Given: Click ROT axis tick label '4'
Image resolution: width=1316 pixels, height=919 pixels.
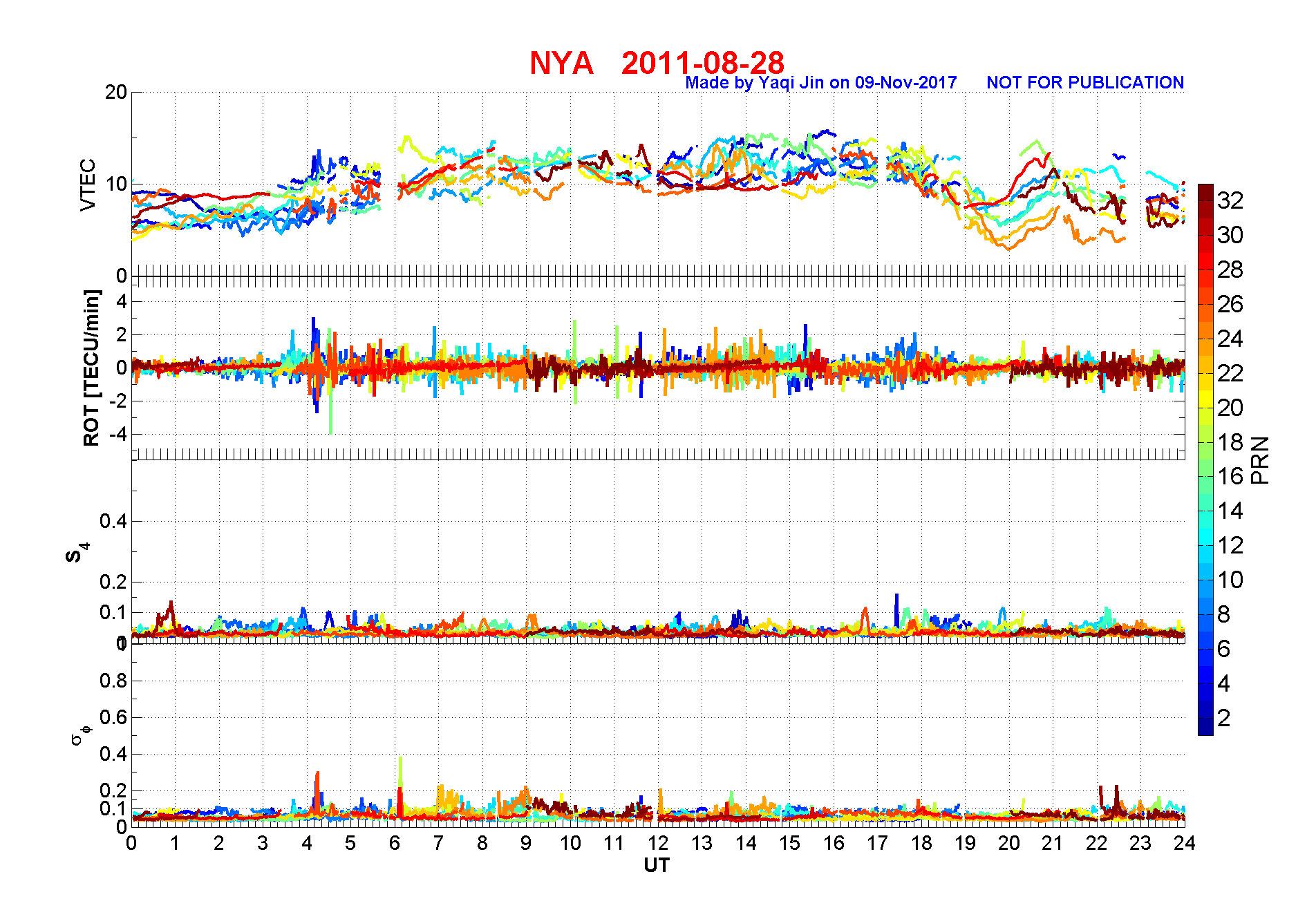Looking at the screenshot, I should pyautogui.click(x=122, y=301).
